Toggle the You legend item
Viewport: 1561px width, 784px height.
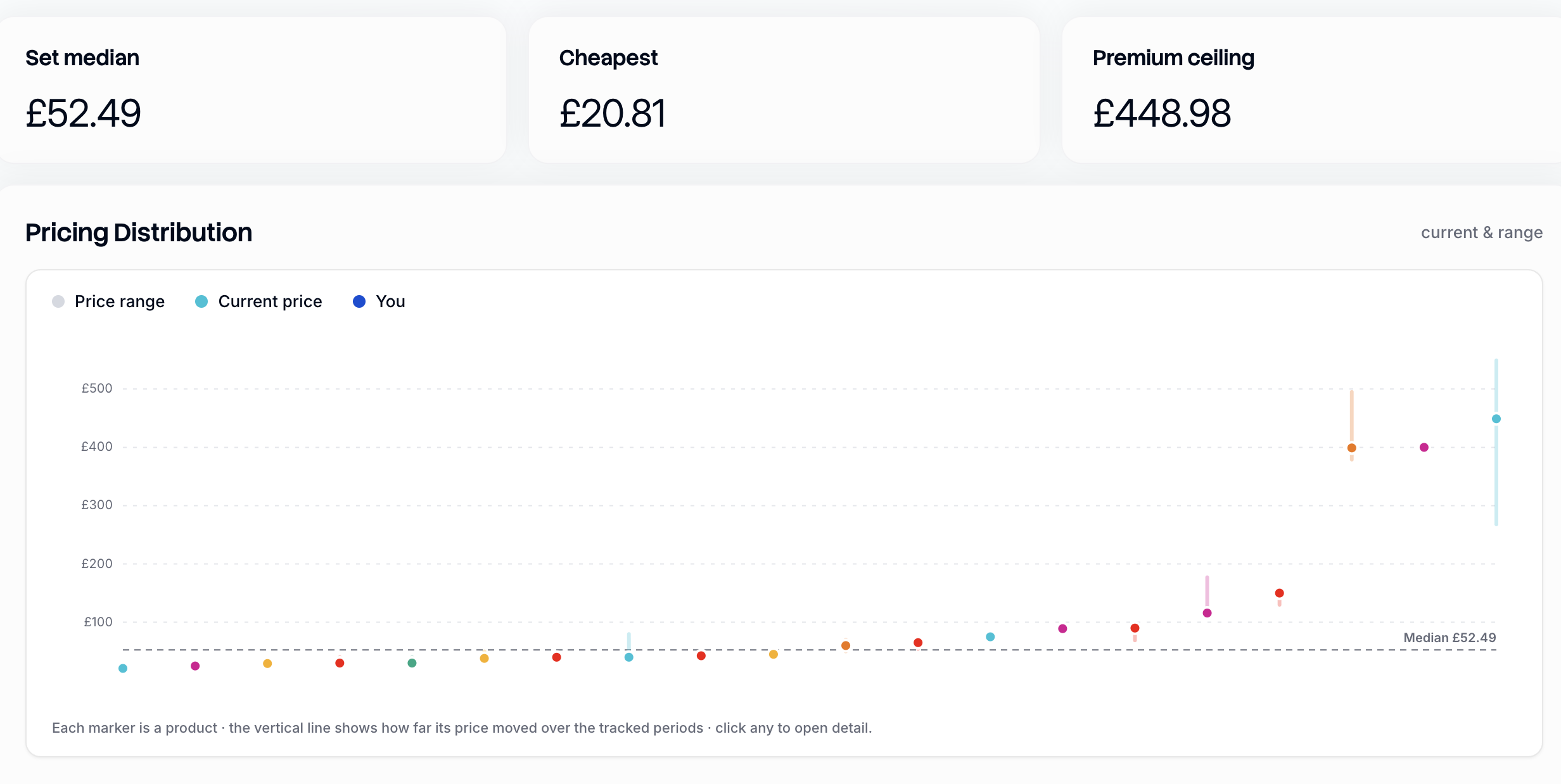pos(379,301)
